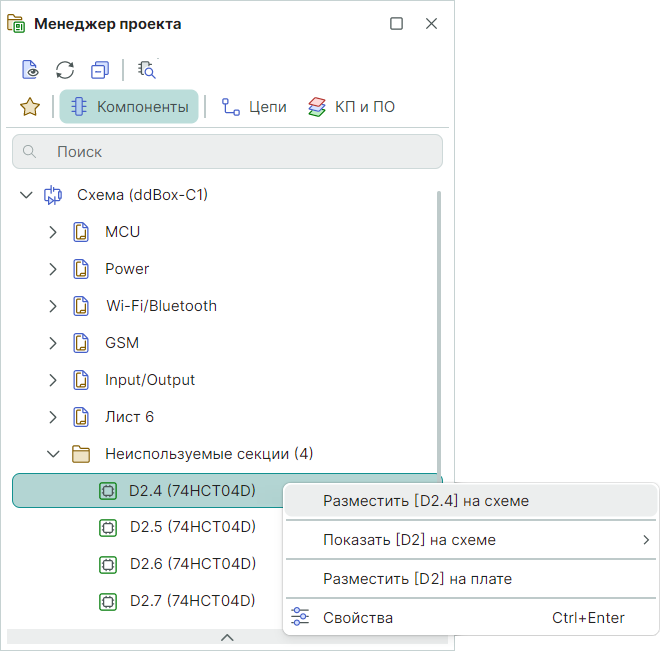Image resolution: width=660 pixels, height=651 pixels.
Task: Toggle the КП и ПО view filter
Action: pos(351,107)
